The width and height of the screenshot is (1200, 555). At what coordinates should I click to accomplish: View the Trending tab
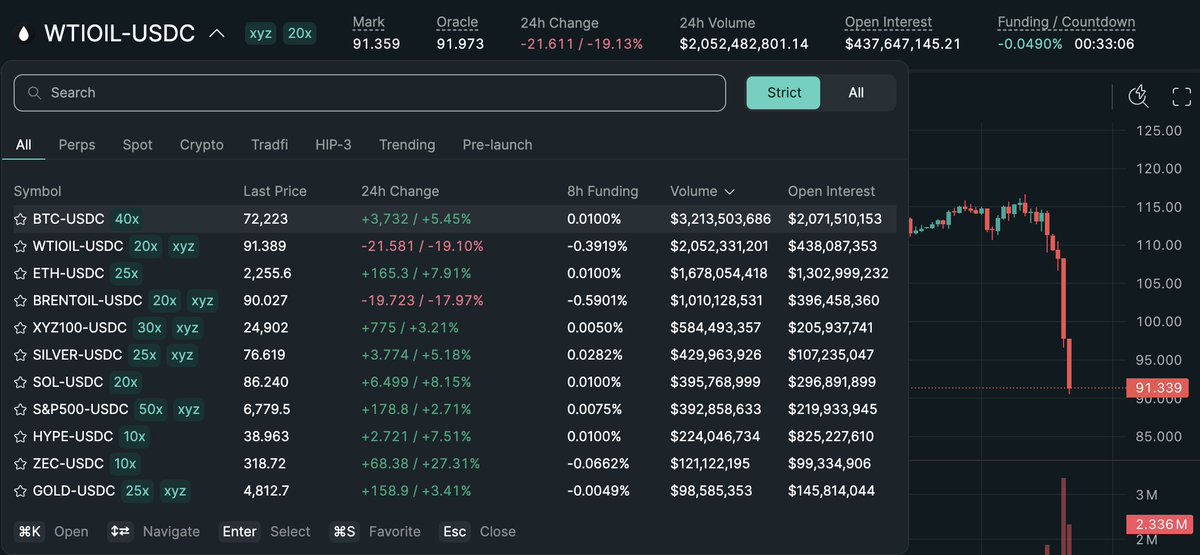point(407,145)
